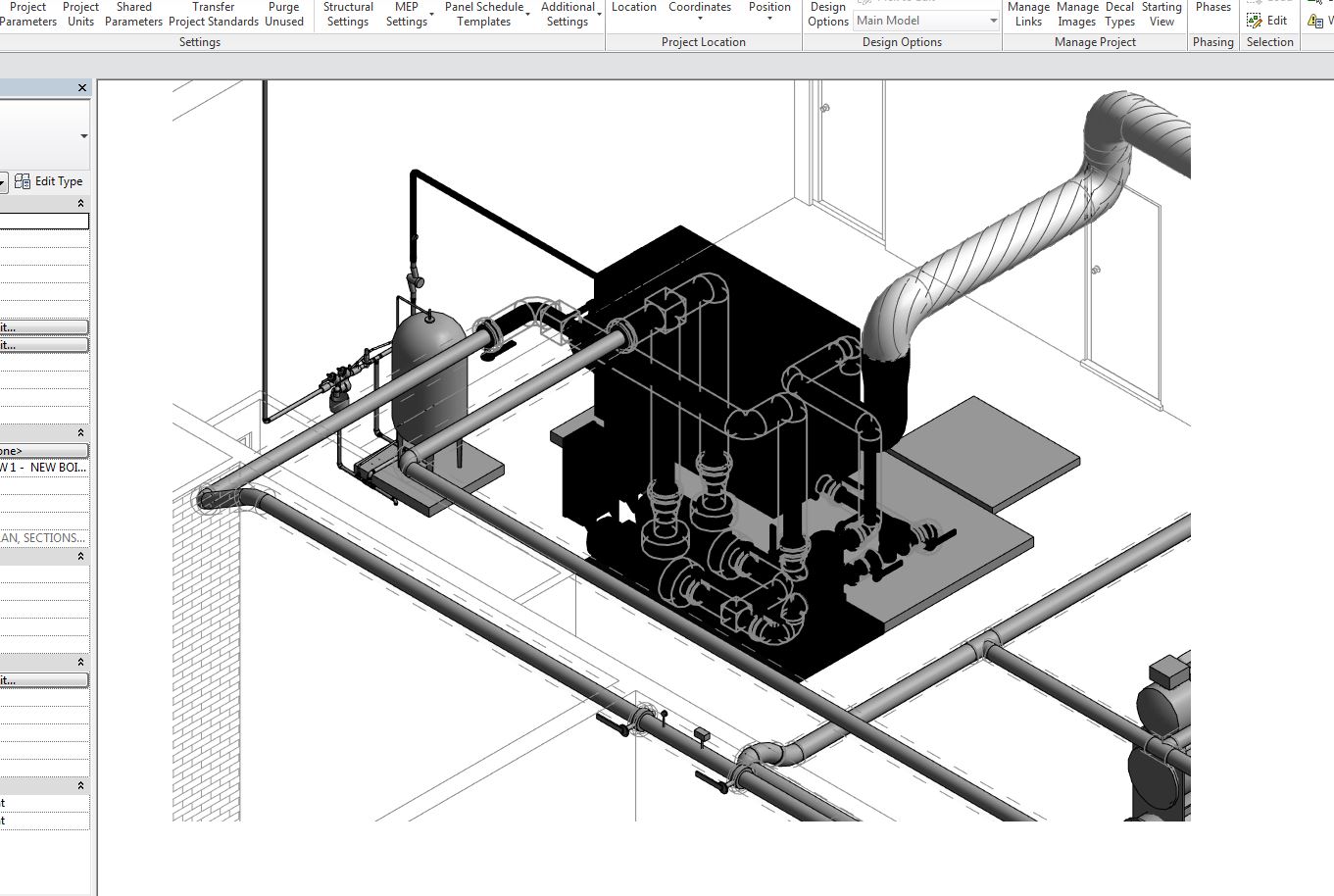The width and height of the screenshot is (1334, 896).
Task: Select the flexible round duct in 3D view
Action: (x=1019, y=225)
